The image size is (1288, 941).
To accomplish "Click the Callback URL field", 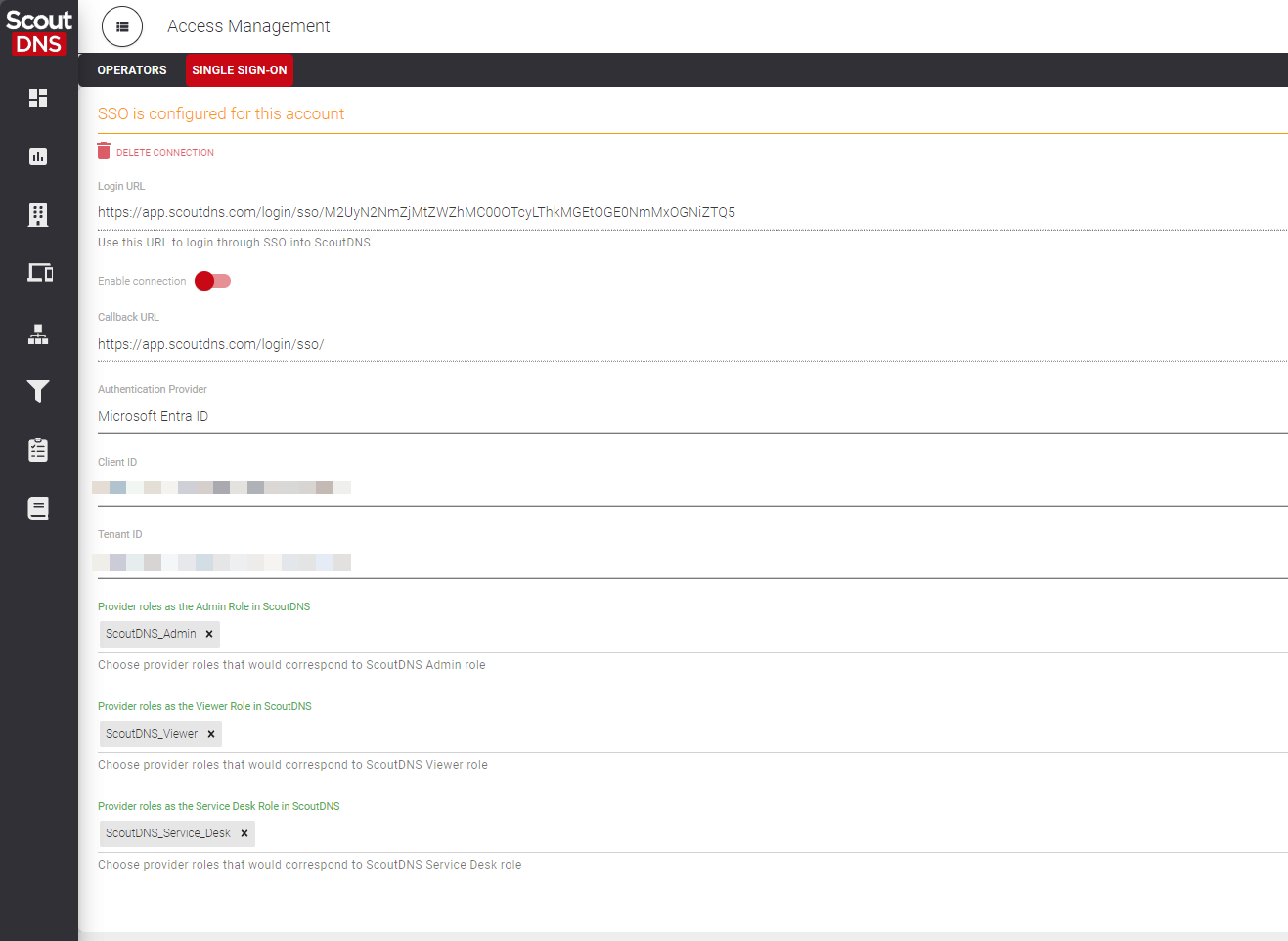I will point(692,344).
